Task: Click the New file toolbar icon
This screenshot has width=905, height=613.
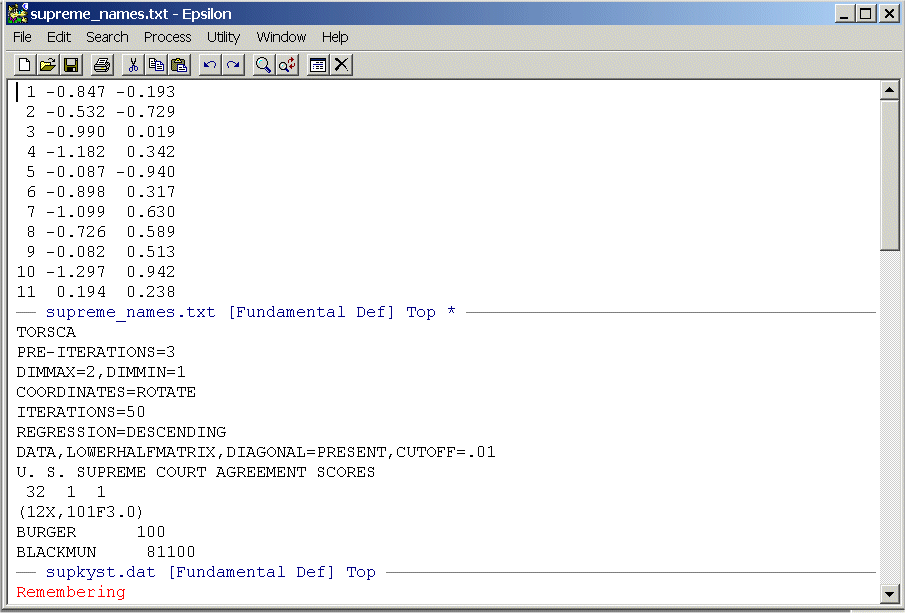Action: coord(25,65)
